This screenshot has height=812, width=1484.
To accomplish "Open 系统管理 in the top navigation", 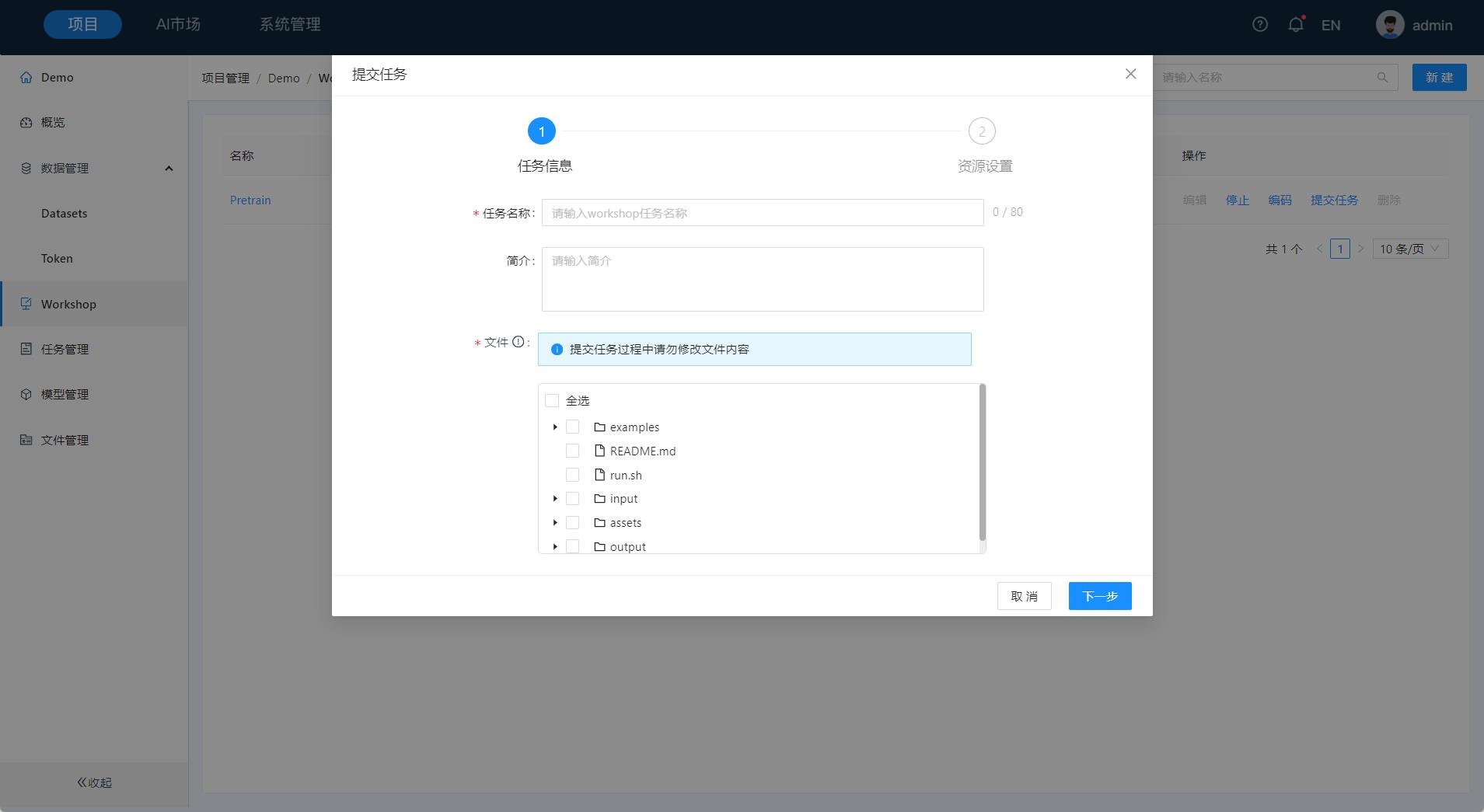I will tap(289, 25).
